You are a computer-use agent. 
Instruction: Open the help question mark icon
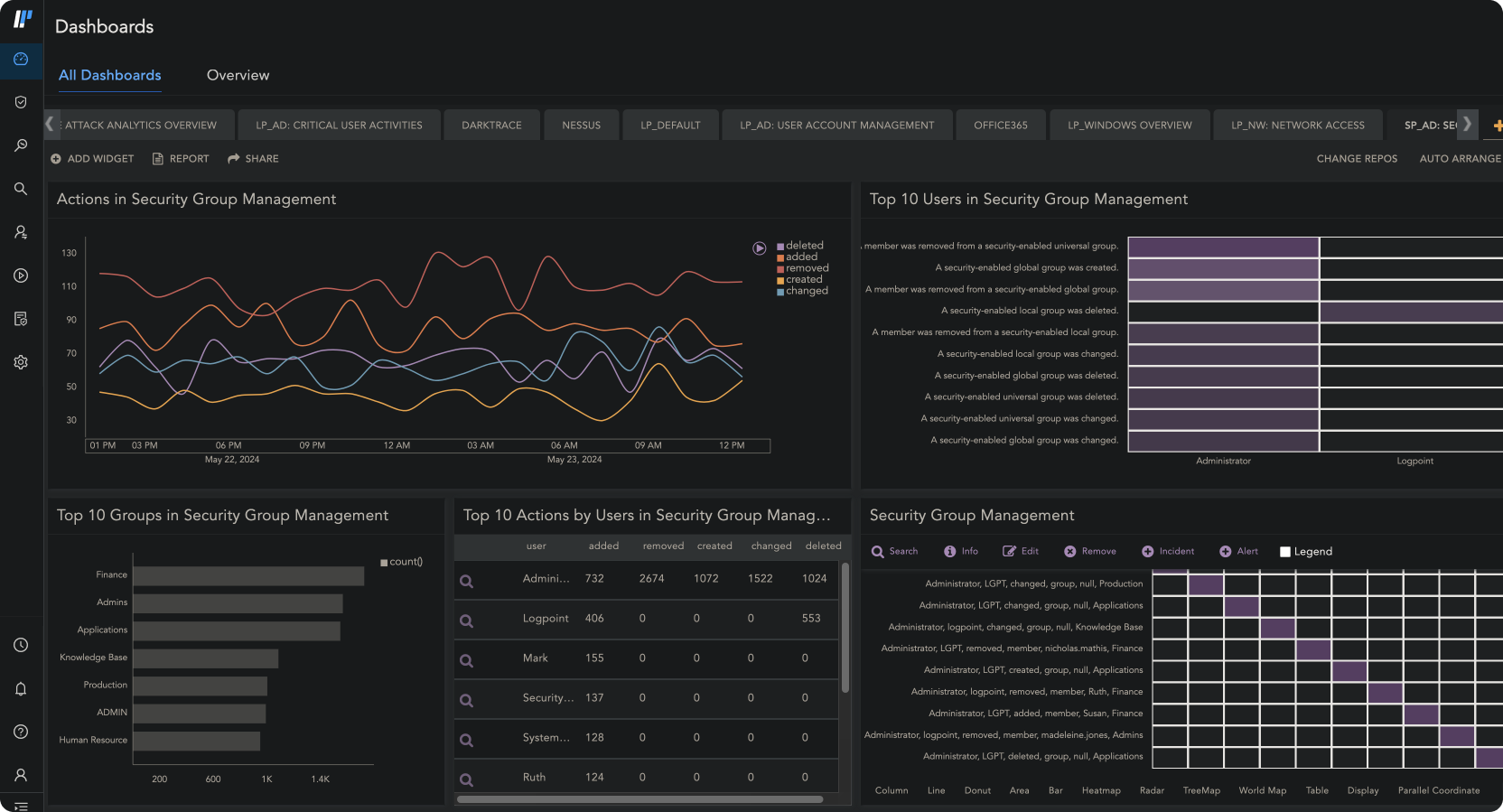(21, 732)
